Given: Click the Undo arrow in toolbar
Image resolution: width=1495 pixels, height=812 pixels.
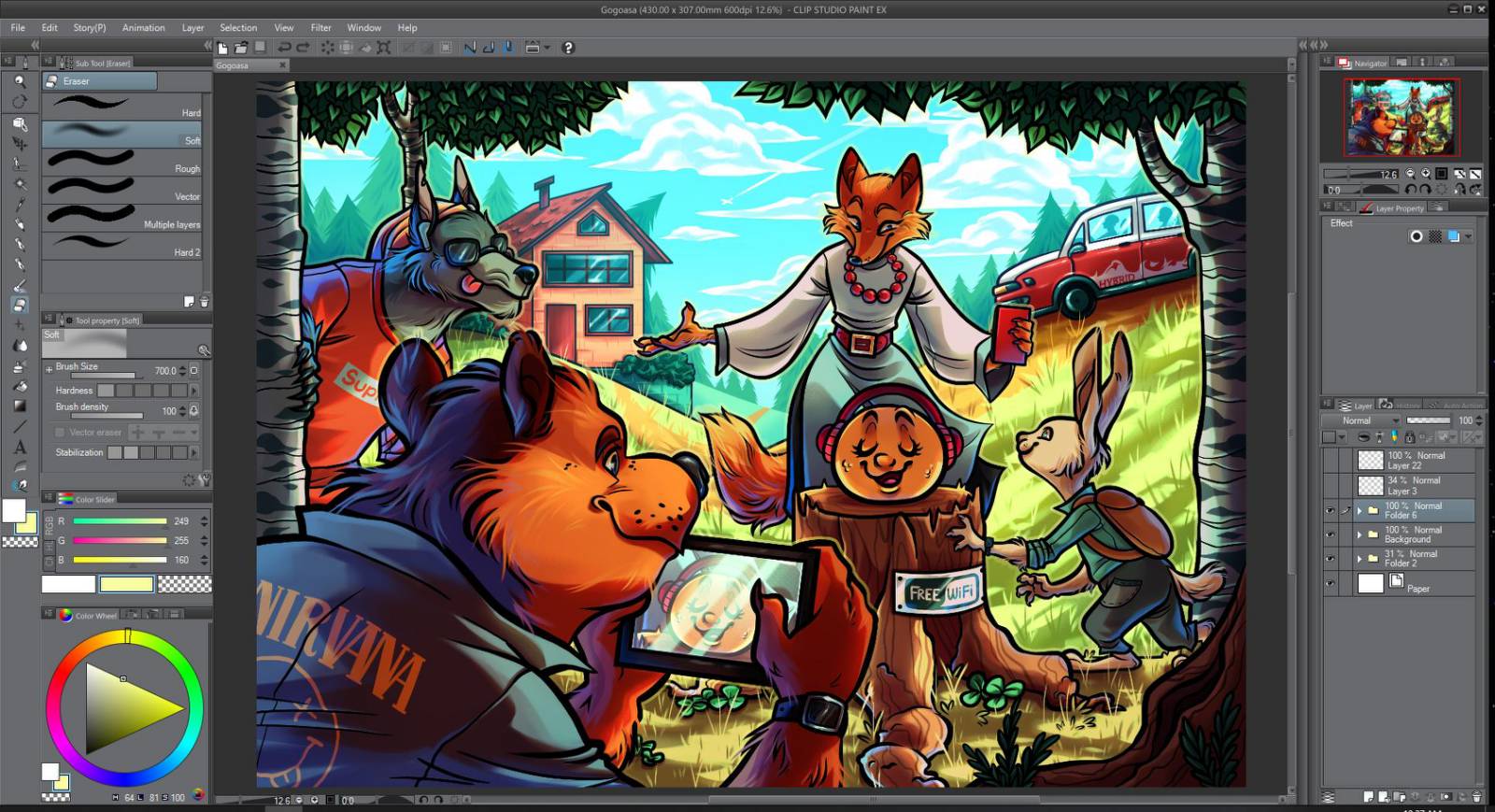Looking at the screenshot, I should coord(284,48).
